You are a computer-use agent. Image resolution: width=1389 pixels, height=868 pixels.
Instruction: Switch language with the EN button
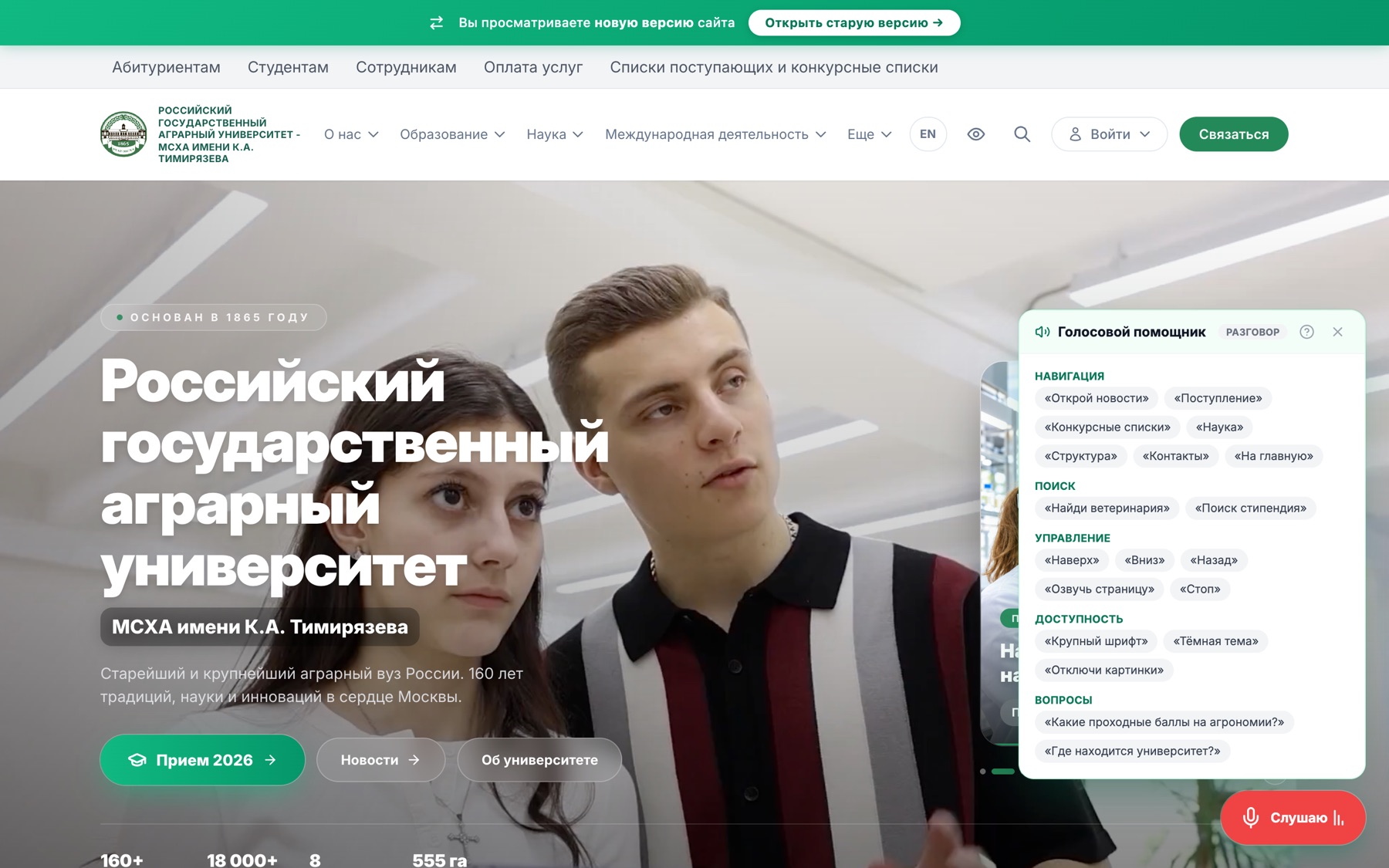click(928, 134)
